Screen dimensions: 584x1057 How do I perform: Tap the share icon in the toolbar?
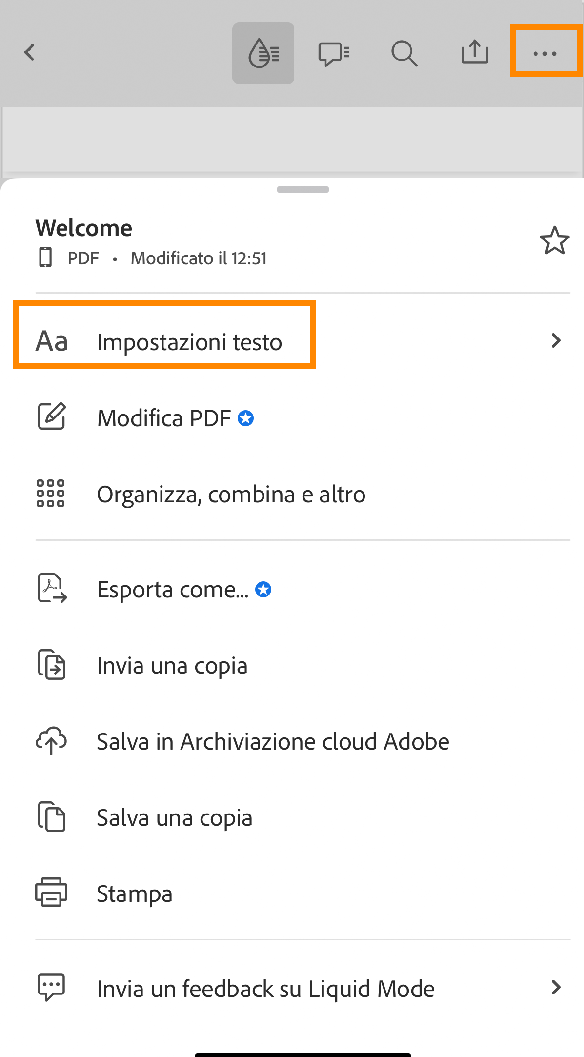pos(474,52)
